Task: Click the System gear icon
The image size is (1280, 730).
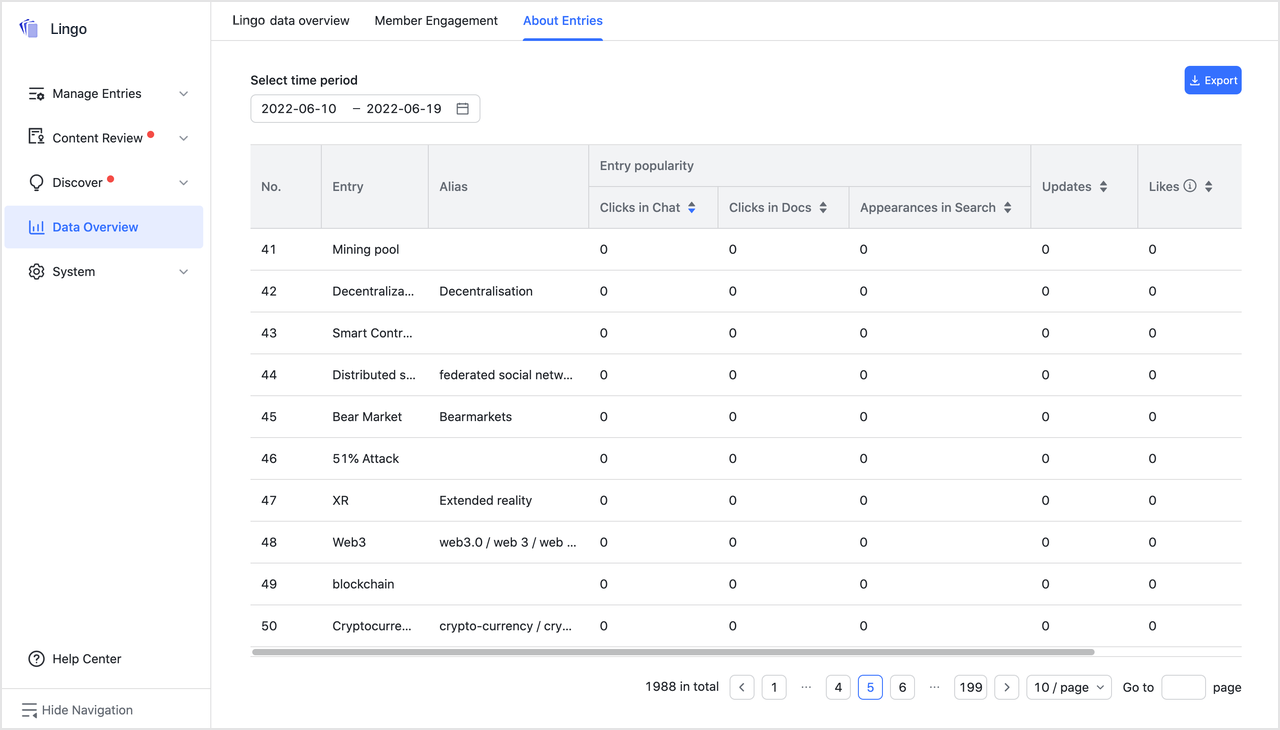Action: tap(36, 272)
